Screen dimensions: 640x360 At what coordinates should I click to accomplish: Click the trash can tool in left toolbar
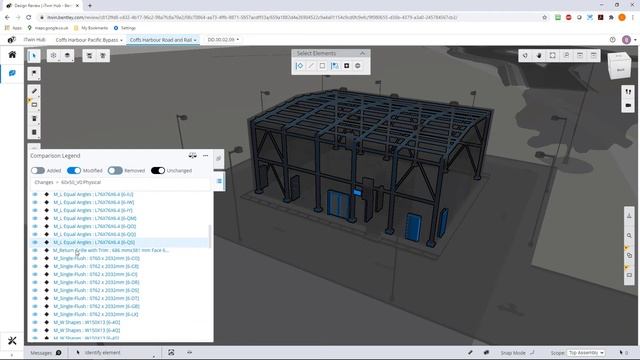tap(34, 118)
